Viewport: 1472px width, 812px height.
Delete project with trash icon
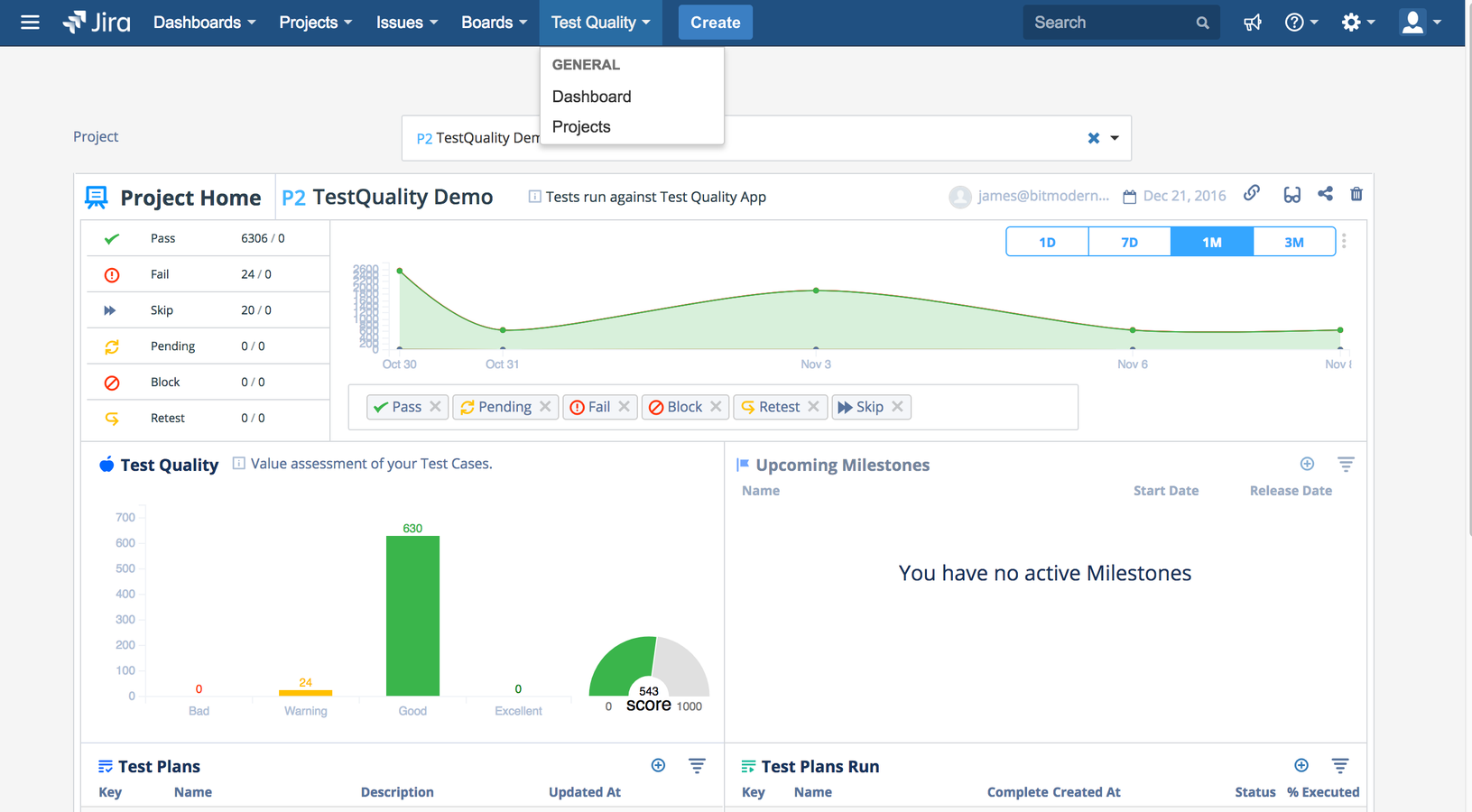tap(1356, 194)
